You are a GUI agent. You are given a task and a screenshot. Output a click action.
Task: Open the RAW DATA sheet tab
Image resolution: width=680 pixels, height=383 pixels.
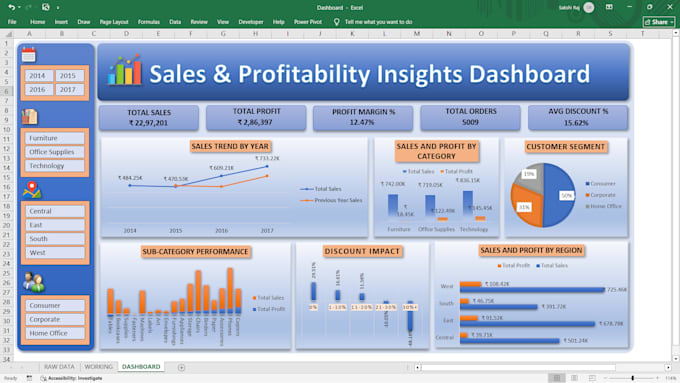point(59,367)
